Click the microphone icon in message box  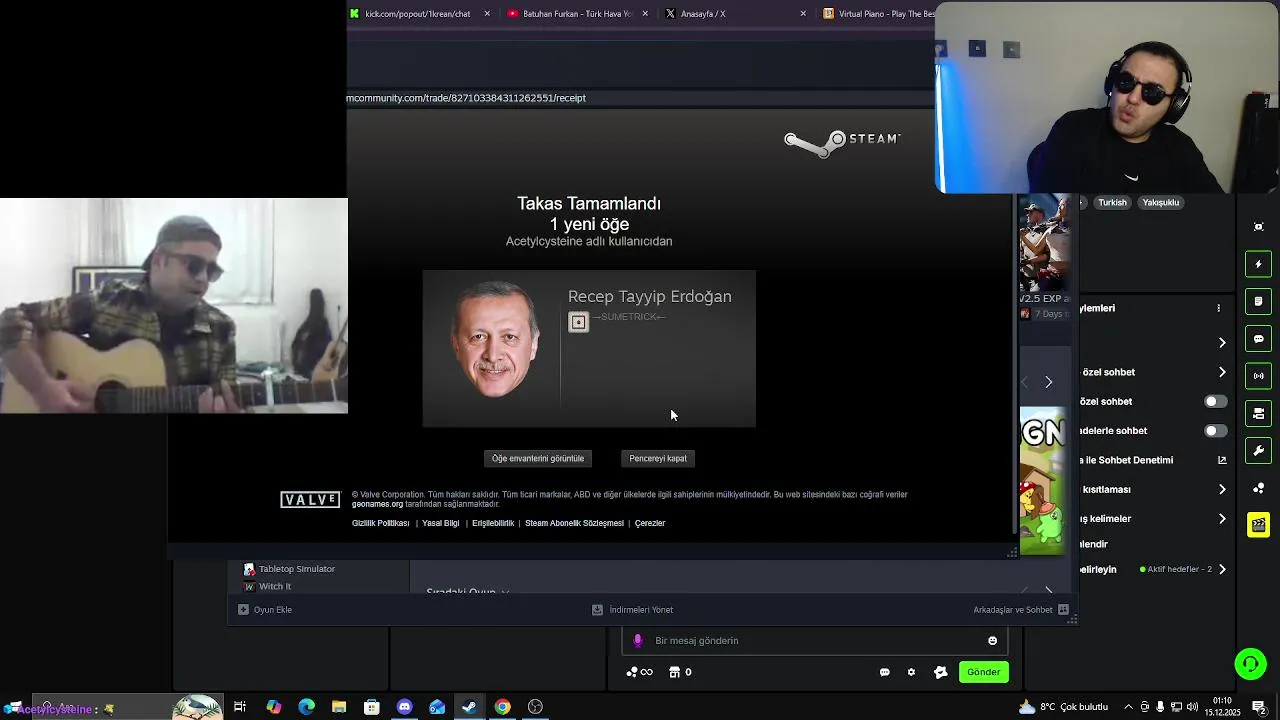(x=638, y=641)
